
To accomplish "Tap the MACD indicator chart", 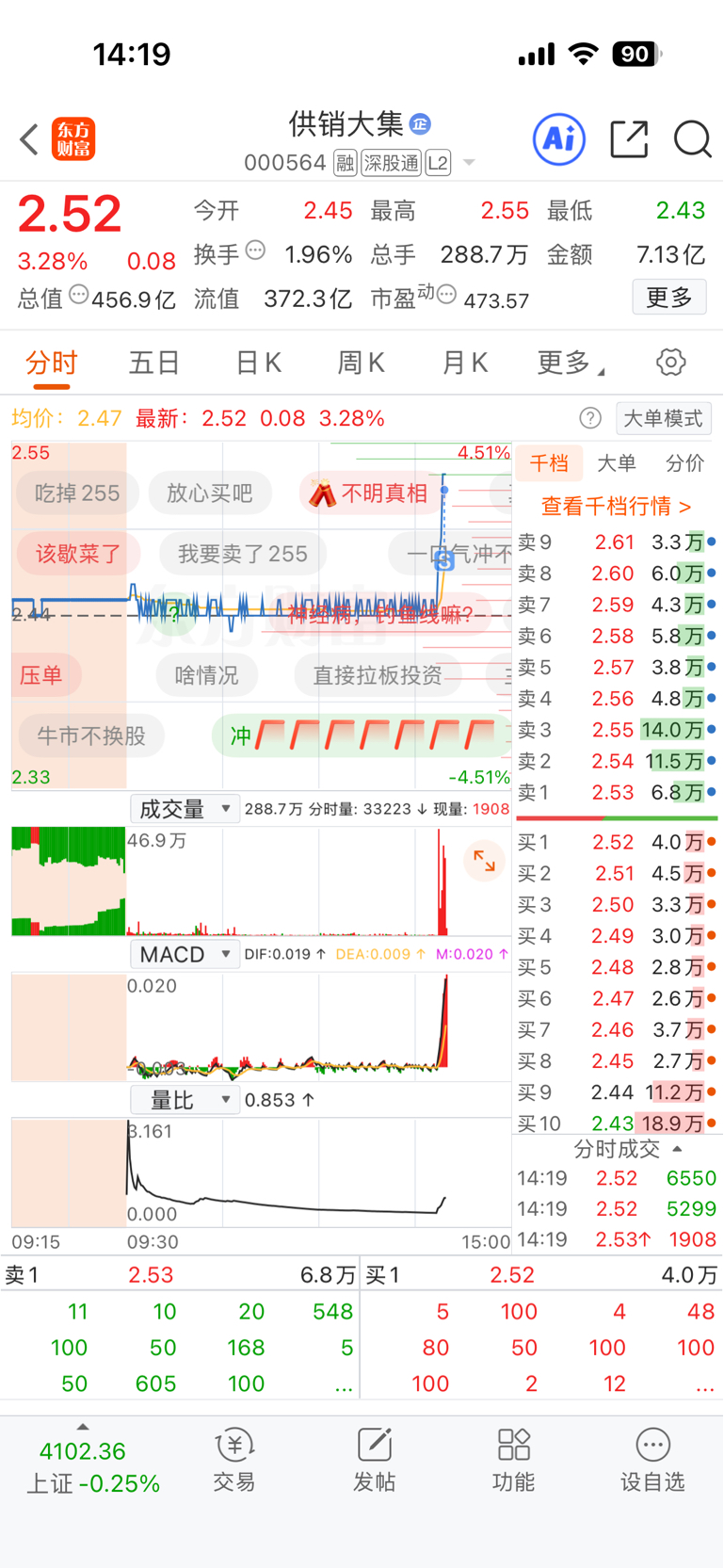I will coord(262,1026).
